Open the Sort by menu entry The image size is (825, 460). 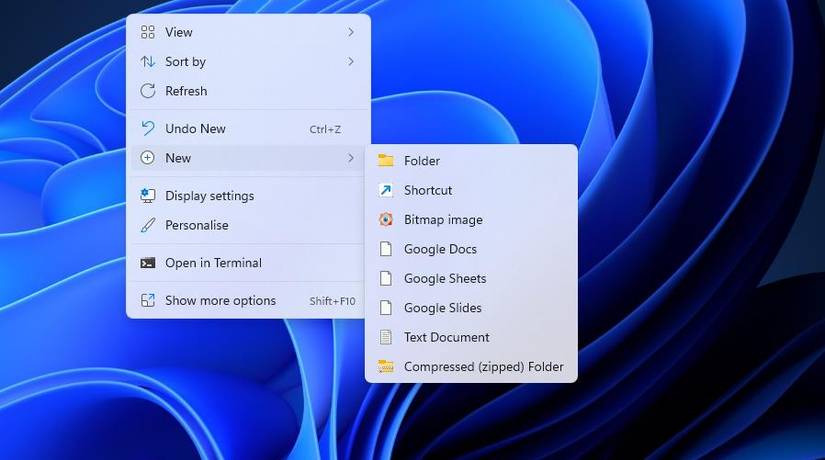[x=248, y=62]
